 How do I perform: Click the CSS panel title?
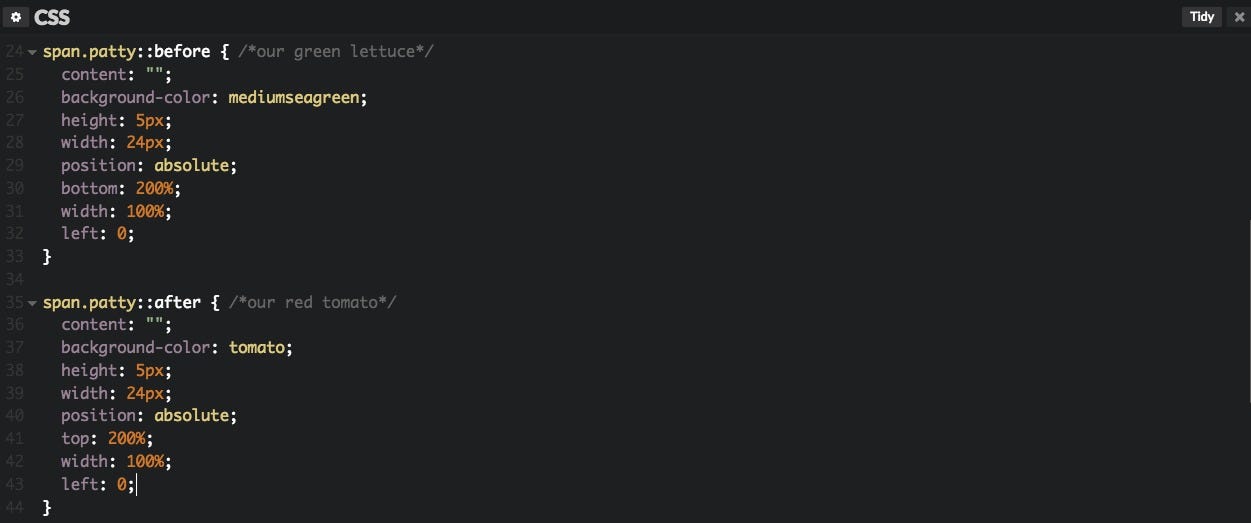click(52, 17)
